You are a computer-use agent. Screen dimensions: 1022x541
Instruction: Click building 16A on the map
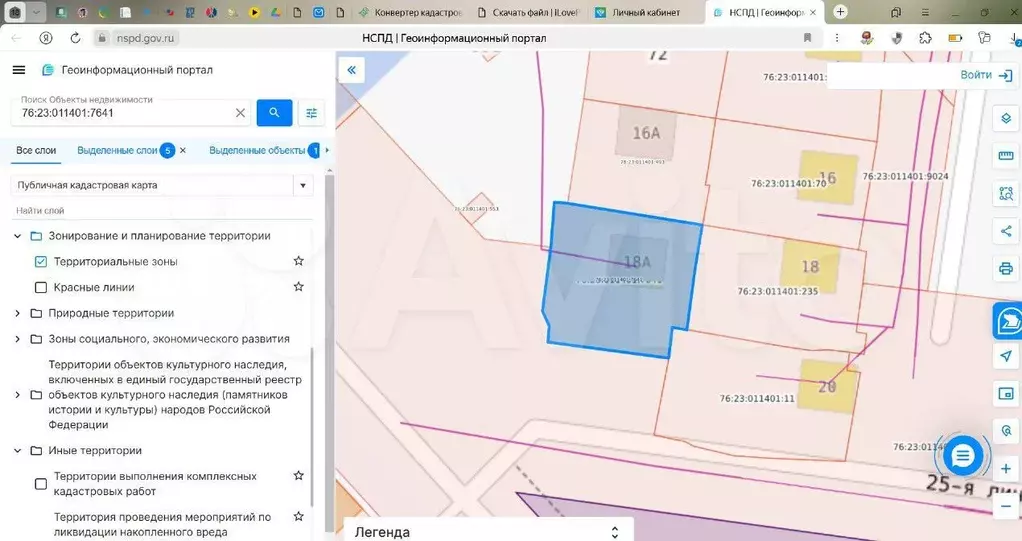pyautogui.click(x=646, y=132)
